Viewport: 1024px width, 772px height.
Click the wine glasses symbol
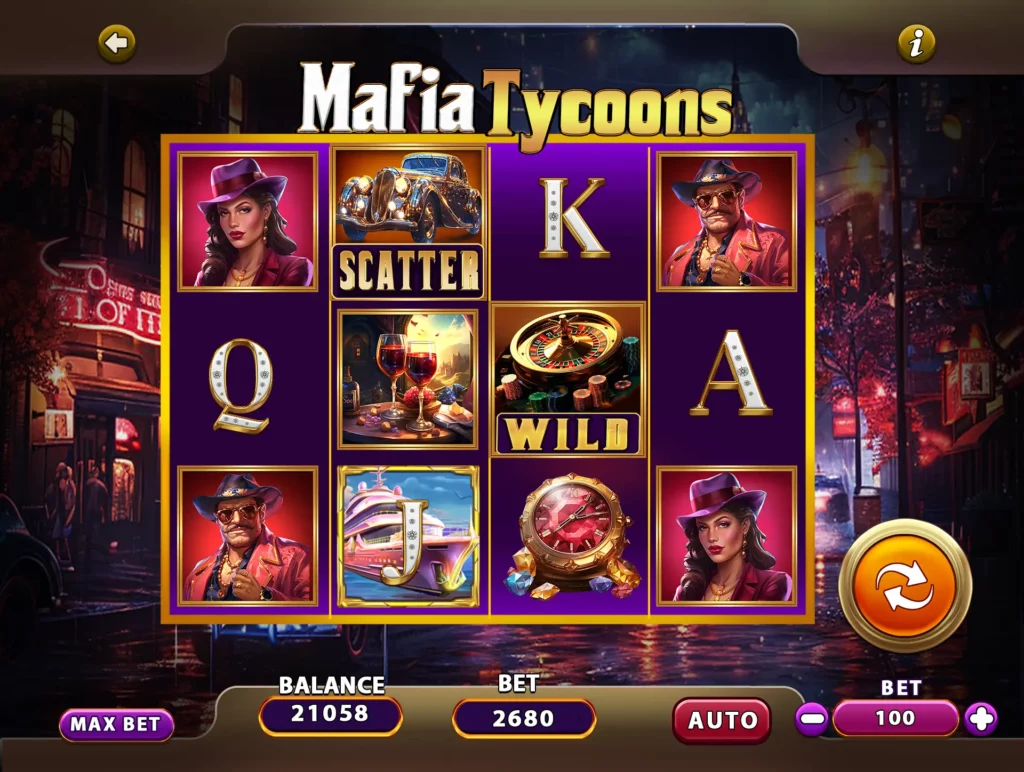click(408, 379)
